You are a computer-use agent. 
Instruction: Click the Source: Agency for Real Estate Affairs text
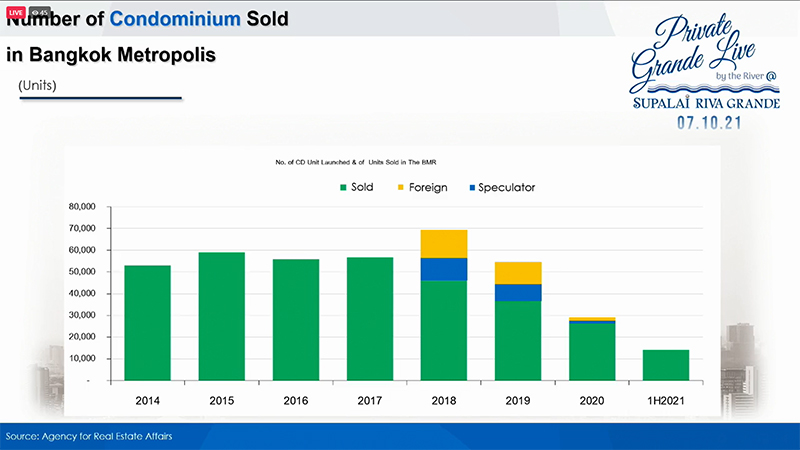pyautogui.click(x=89, y=436)
